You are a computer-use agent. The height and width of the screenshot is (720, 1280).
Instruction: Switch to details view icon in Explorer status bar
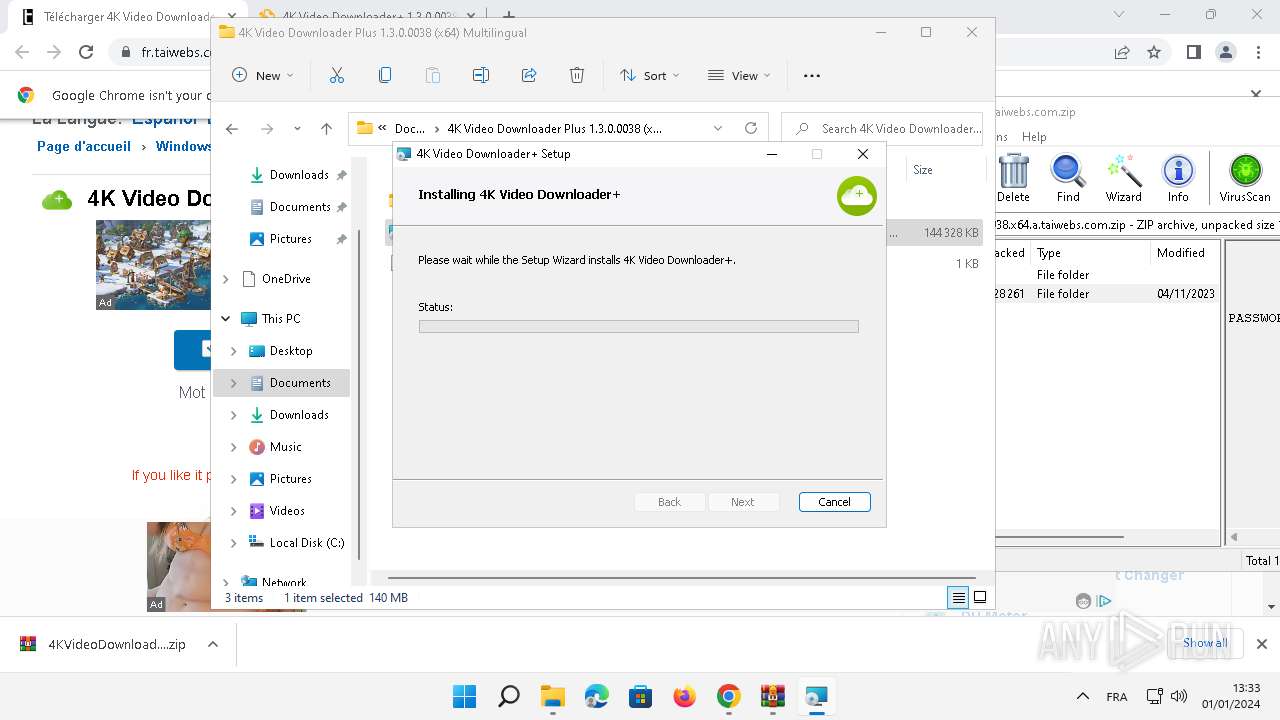[958, 598]
